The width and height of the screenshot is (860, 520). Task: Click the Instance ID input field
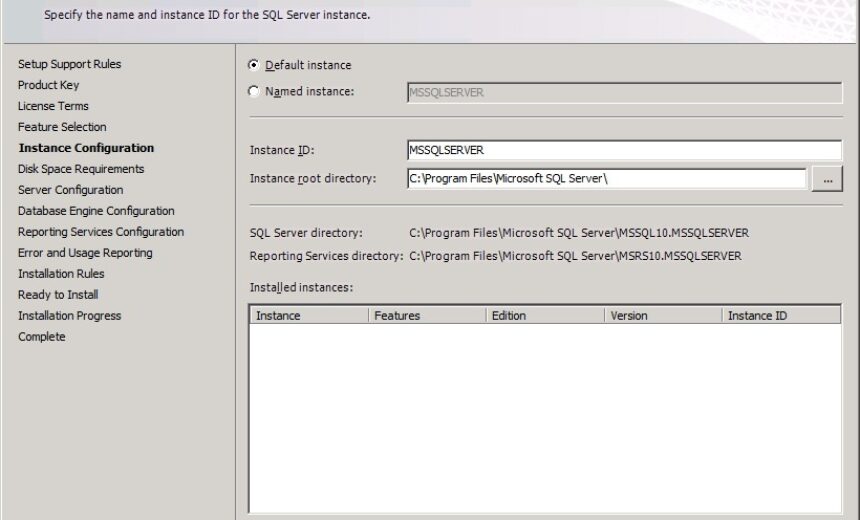click(x=625, y=150)
